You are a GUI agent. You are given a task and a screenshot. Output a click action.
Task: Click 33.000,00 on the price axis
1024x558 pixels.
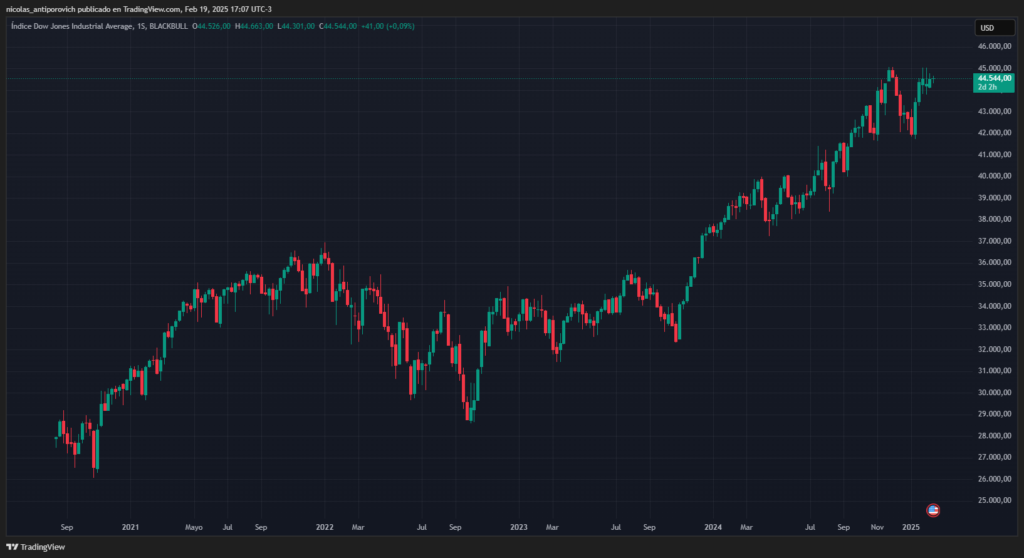[995, 327]
